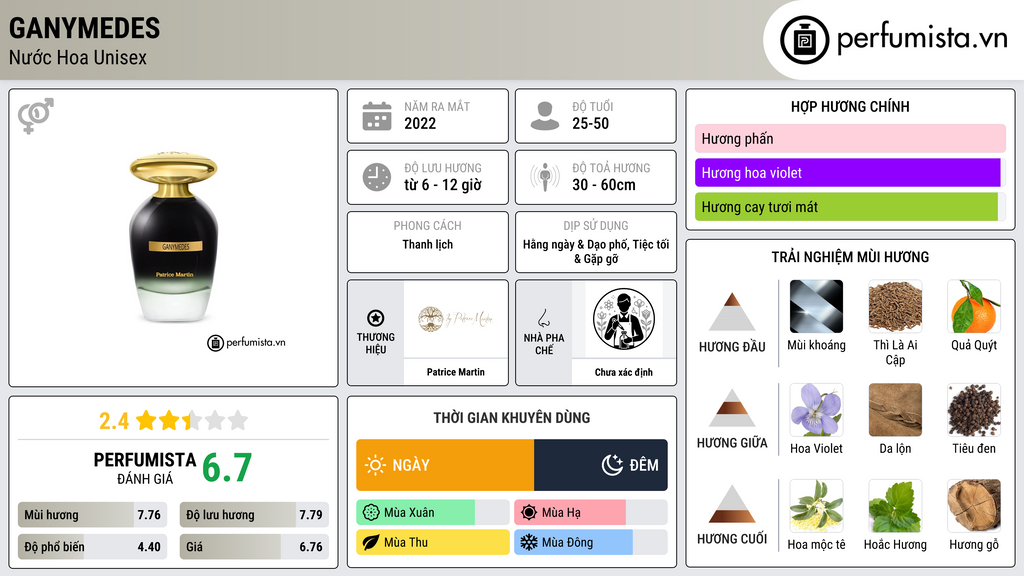The width and height of the screenshot is (1024, 576).
Task: Click the sillage icon beside Độ toả hương
Action: click(x=545, y=177)
